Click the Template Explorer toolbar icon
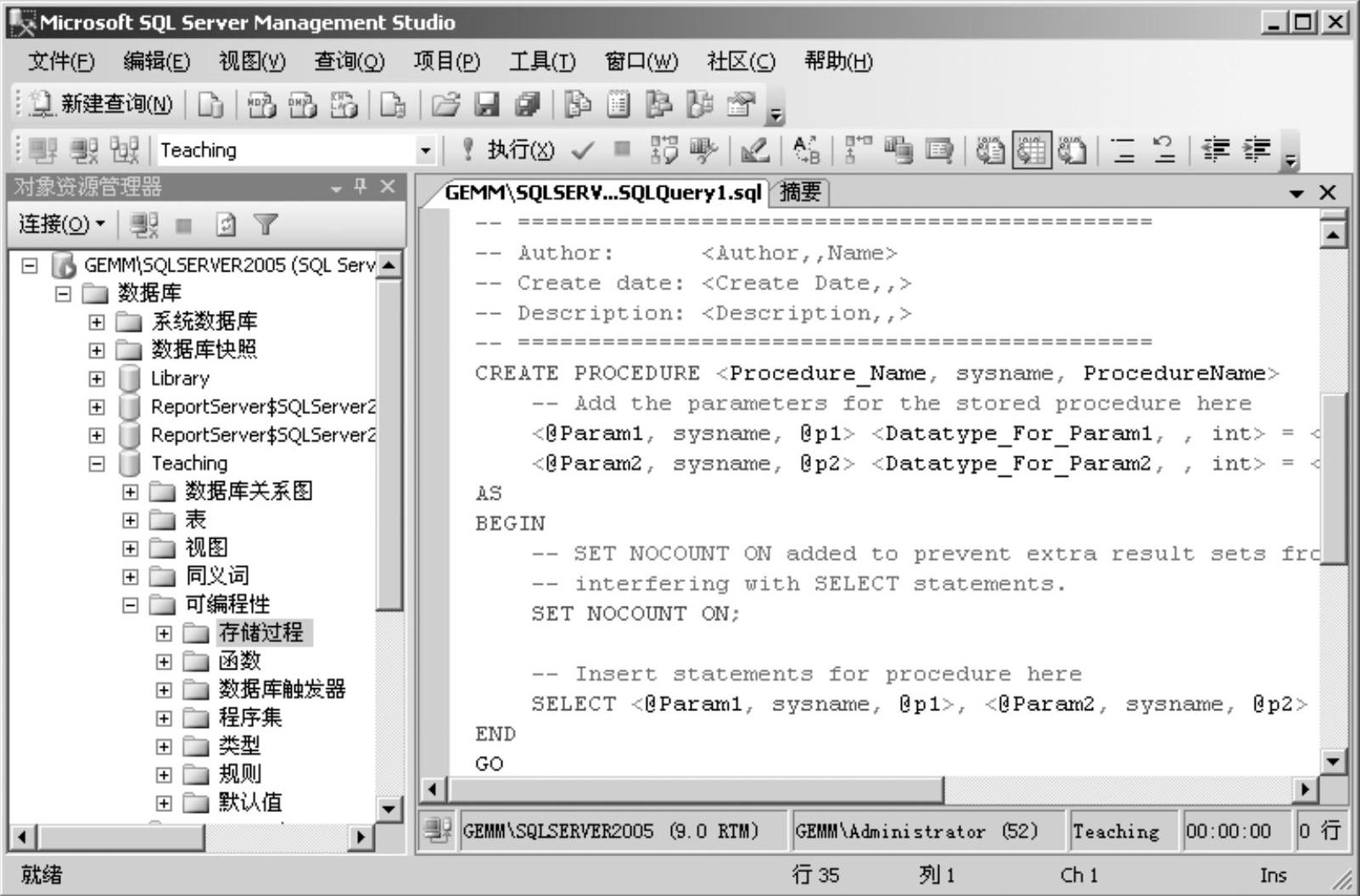The width and height of the screenshot is (1360, 896). [x=699, y=104]
